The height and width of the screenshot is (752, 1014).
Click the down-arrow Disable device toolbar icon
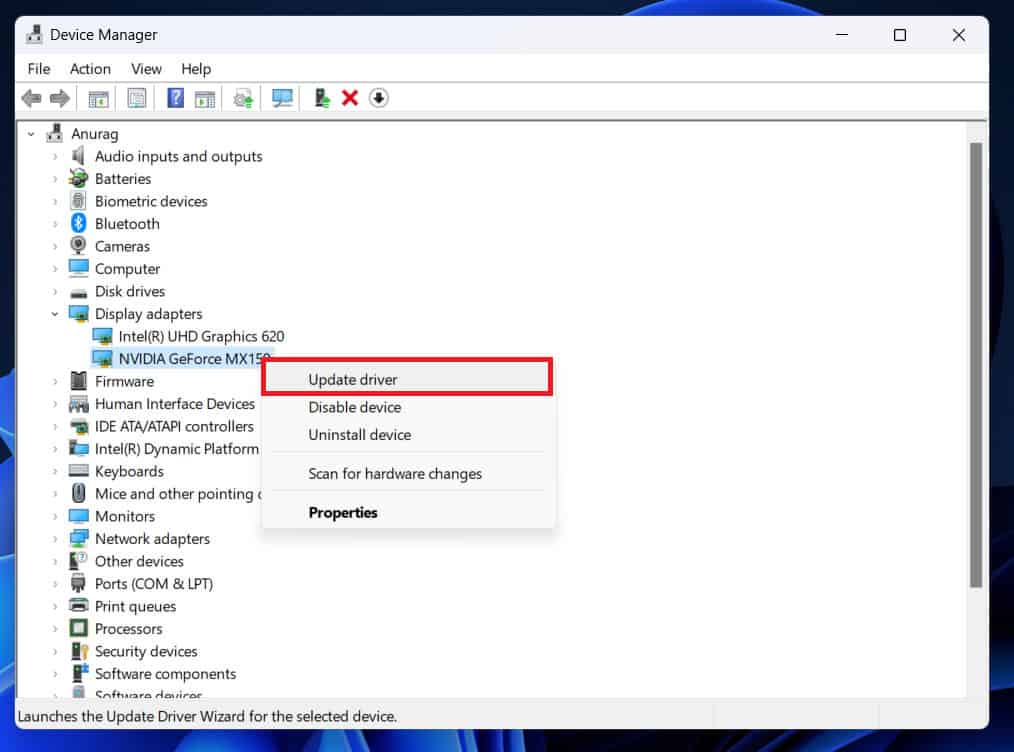point(378,98)
